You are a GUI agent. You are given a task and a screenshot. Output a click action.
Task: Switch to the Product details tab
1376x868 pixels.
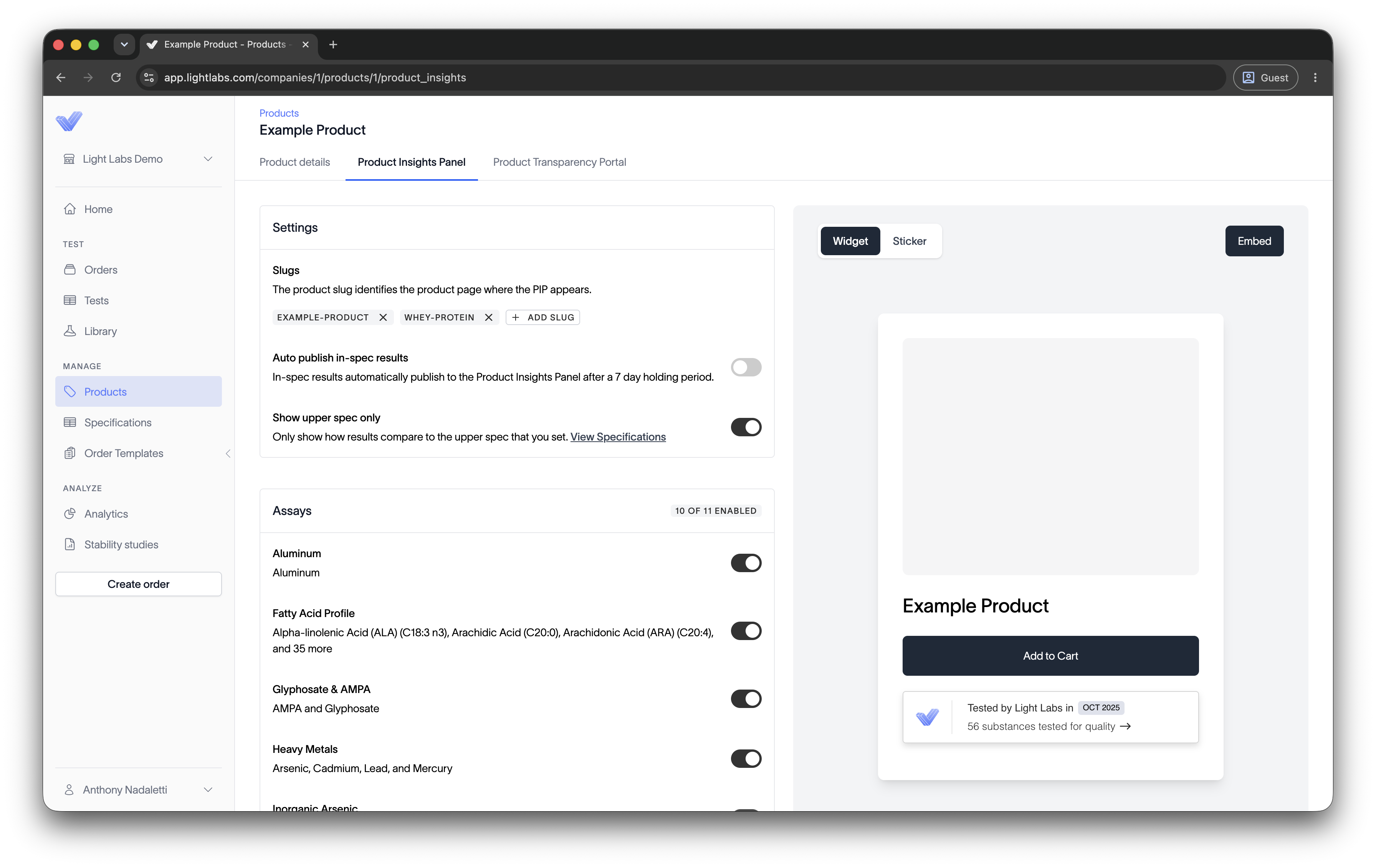(x=295, y=162)
